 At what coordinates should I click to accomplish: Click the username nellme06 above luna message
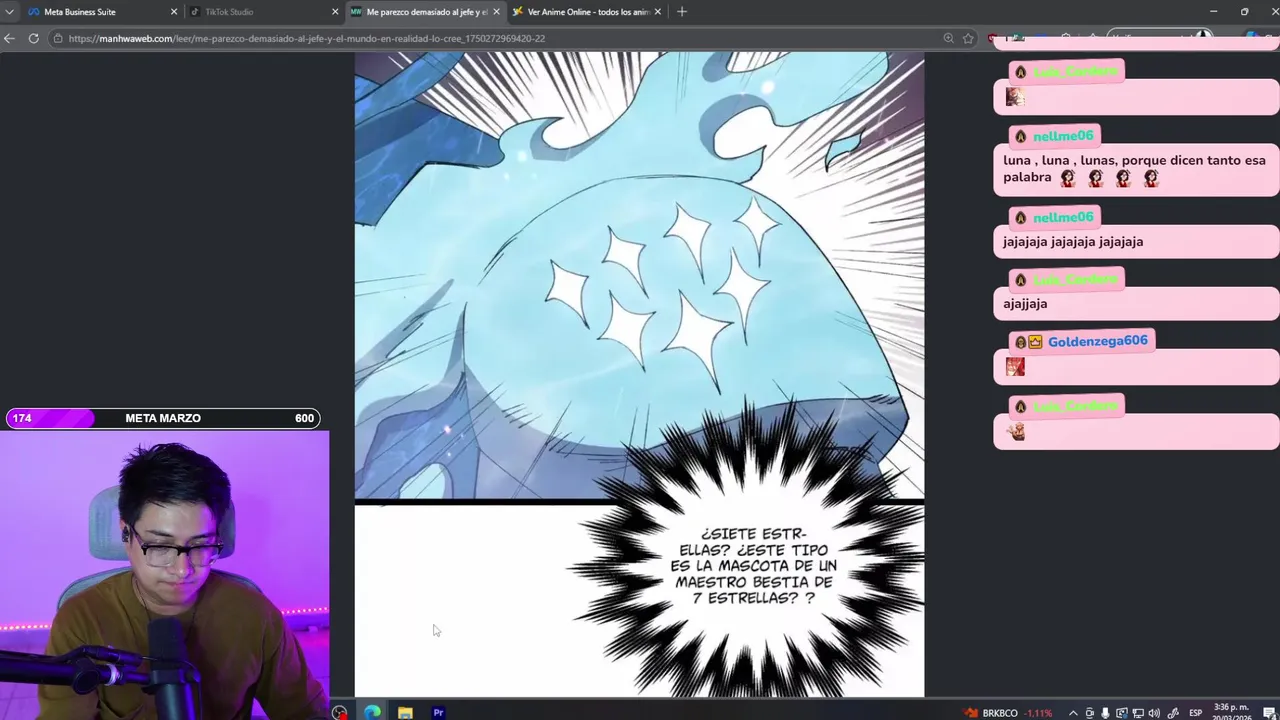(x=1063, y=136)
